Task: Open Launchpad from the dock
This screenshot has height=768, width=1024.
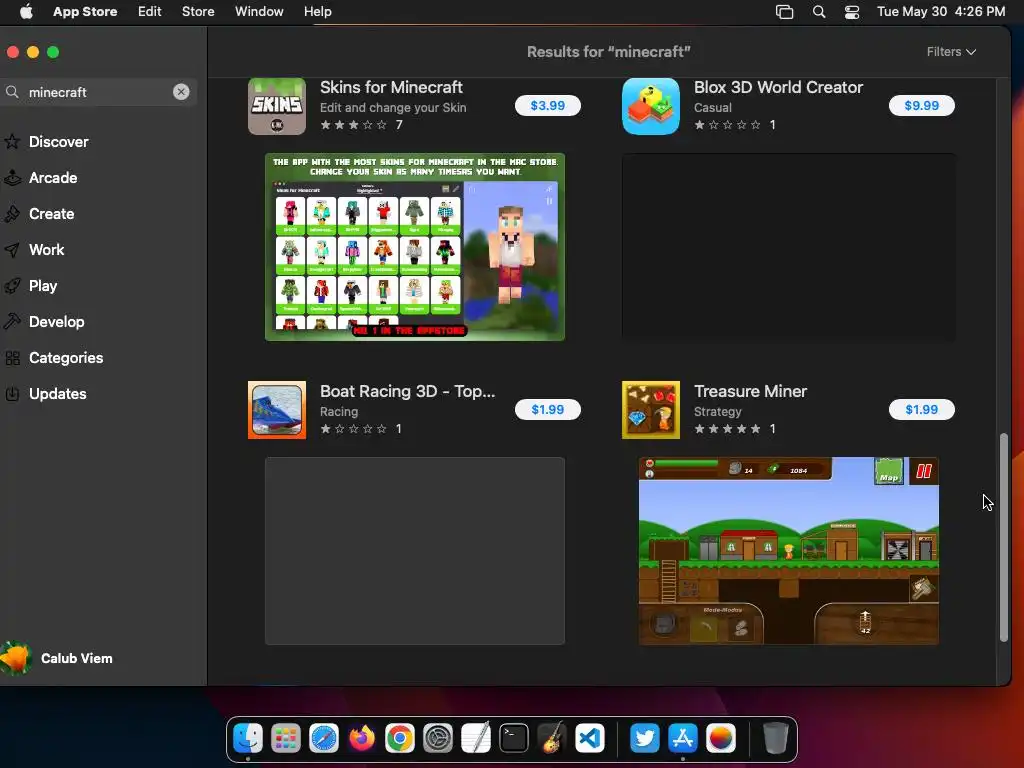Action: click(286, 739)
